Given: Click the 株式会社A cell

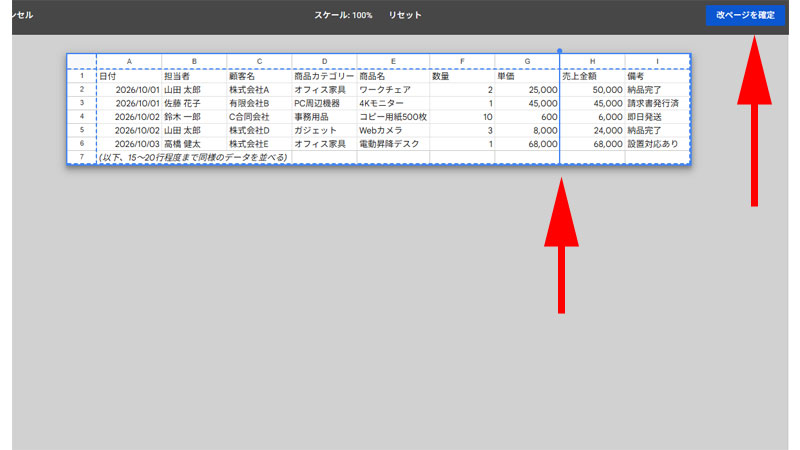Looking at the screenshot, I should 259,89.
